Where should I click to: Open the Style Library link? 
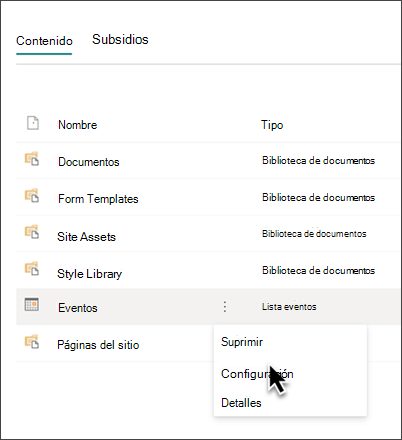pyautogui.click(x=89, y=274)
